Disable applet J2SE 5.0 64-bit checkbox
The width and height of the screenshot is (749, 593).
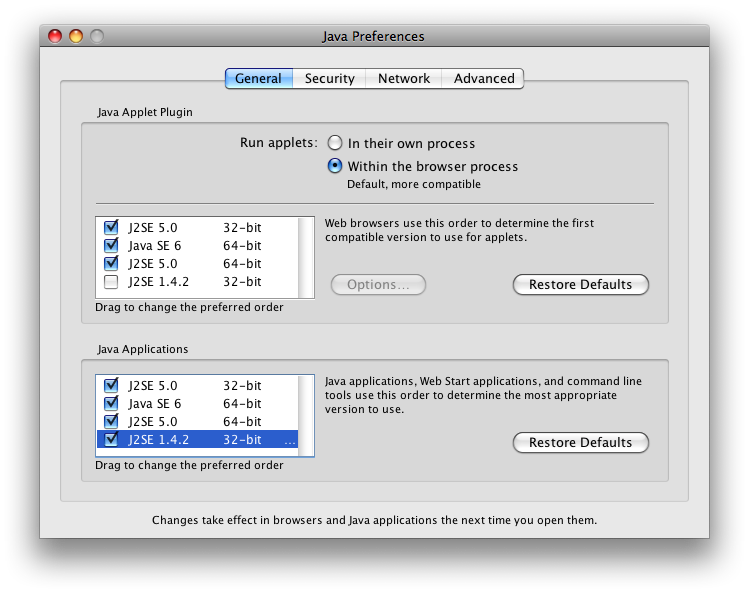tap(111, 263)
